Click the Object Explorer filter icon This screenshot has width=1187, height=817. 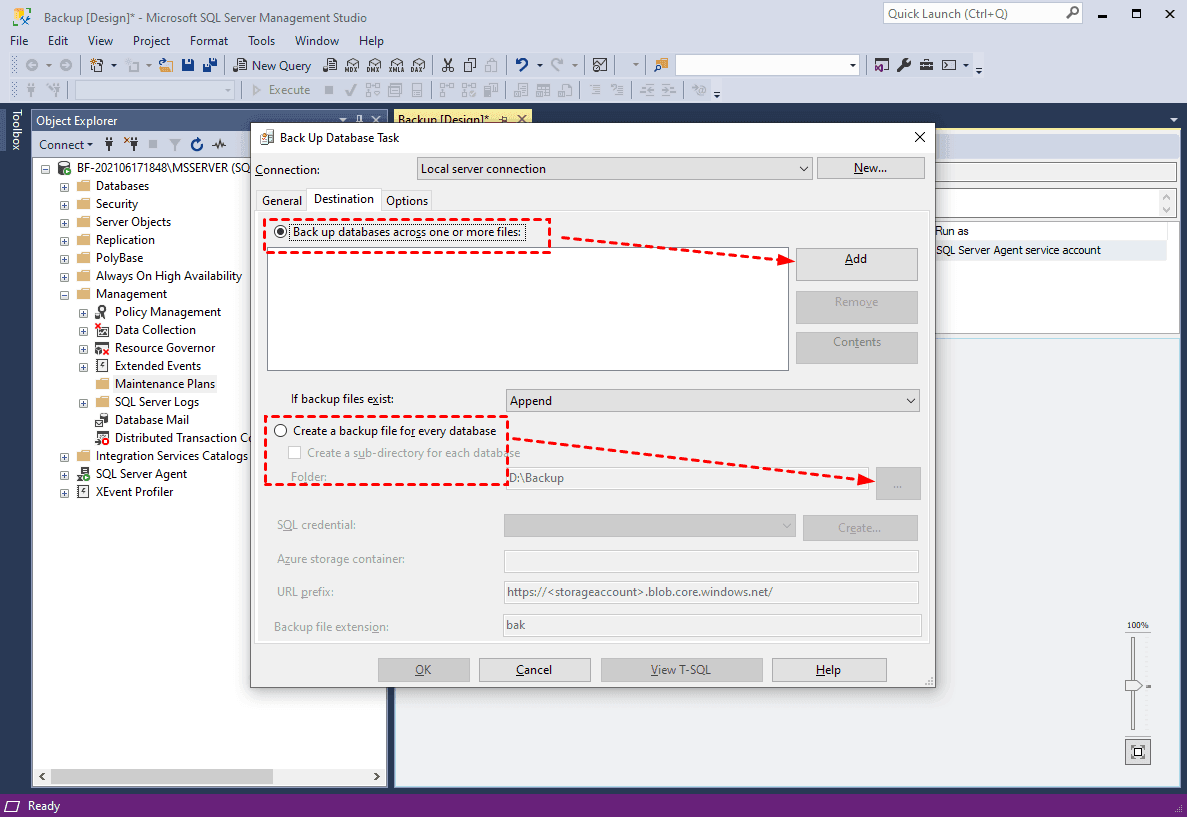(x=175, y=144)
